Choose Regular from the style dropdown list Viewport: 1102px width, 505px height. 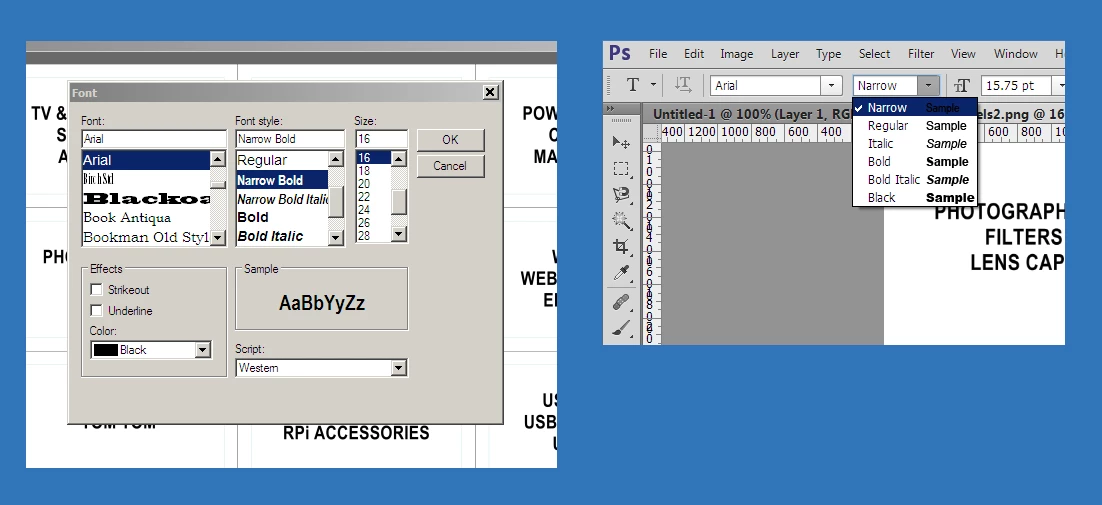(915, 126)
